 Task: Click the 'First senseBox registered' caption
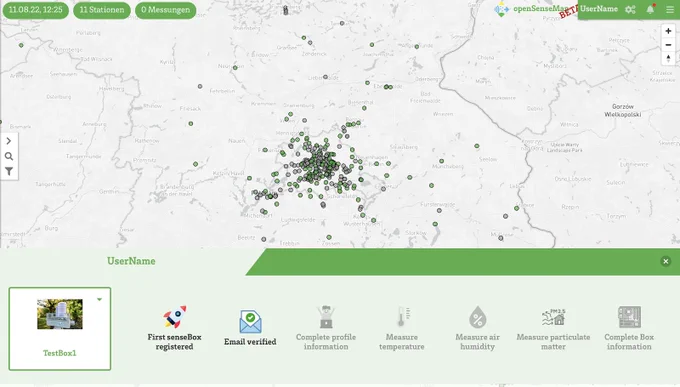tap(174, 342)
